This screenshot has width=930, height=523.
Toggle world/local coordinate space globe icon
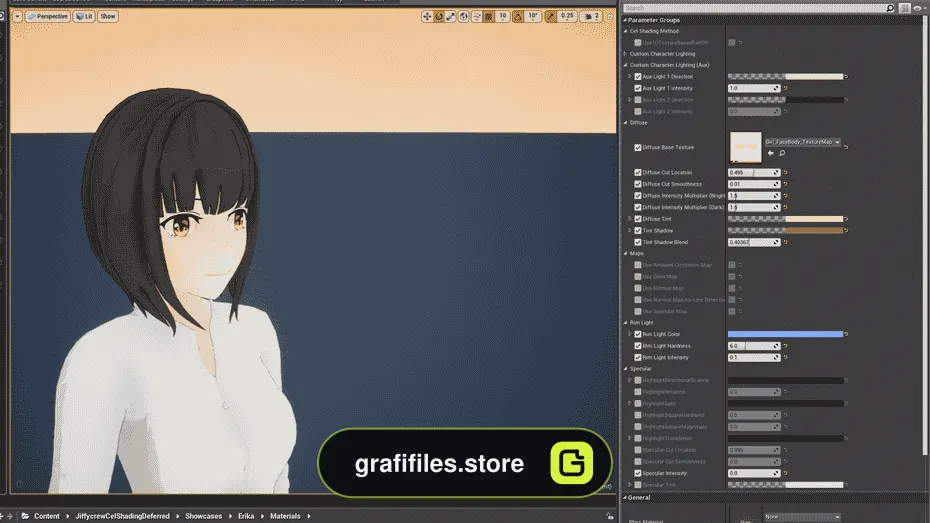[464, 17]
